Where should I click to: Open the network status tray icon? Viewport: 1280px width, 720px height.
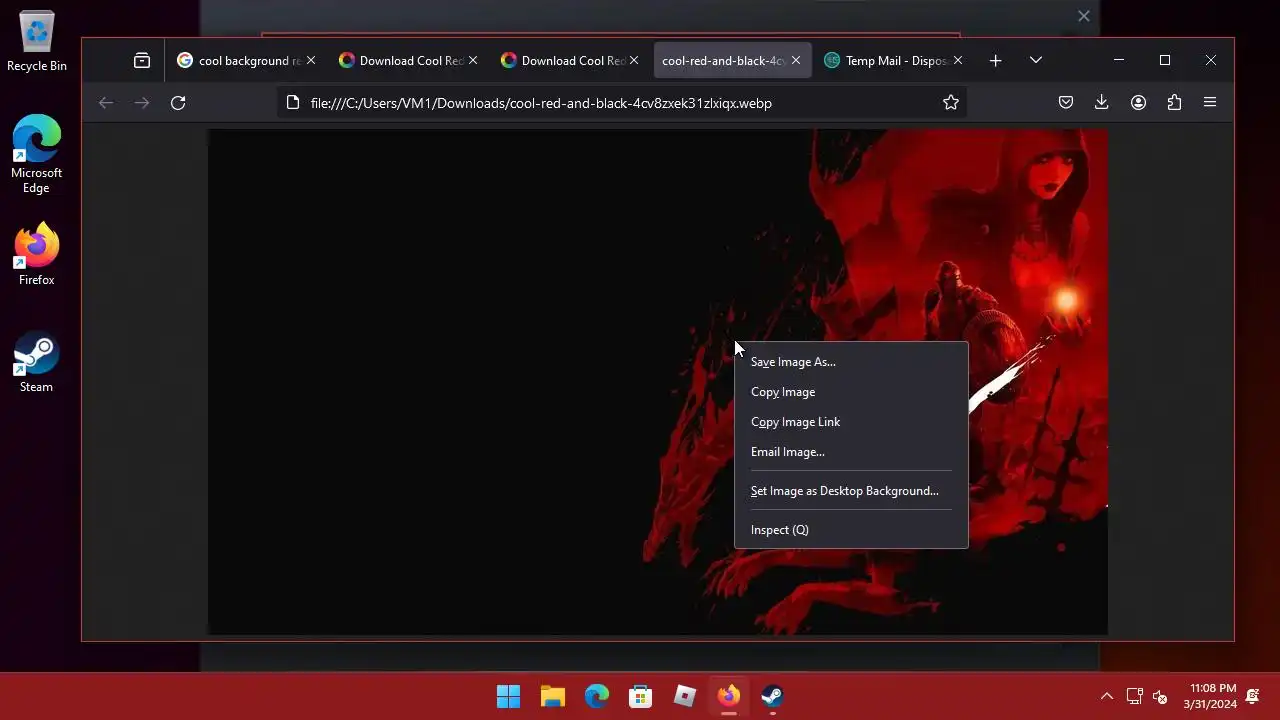(x=1135, y=696)
